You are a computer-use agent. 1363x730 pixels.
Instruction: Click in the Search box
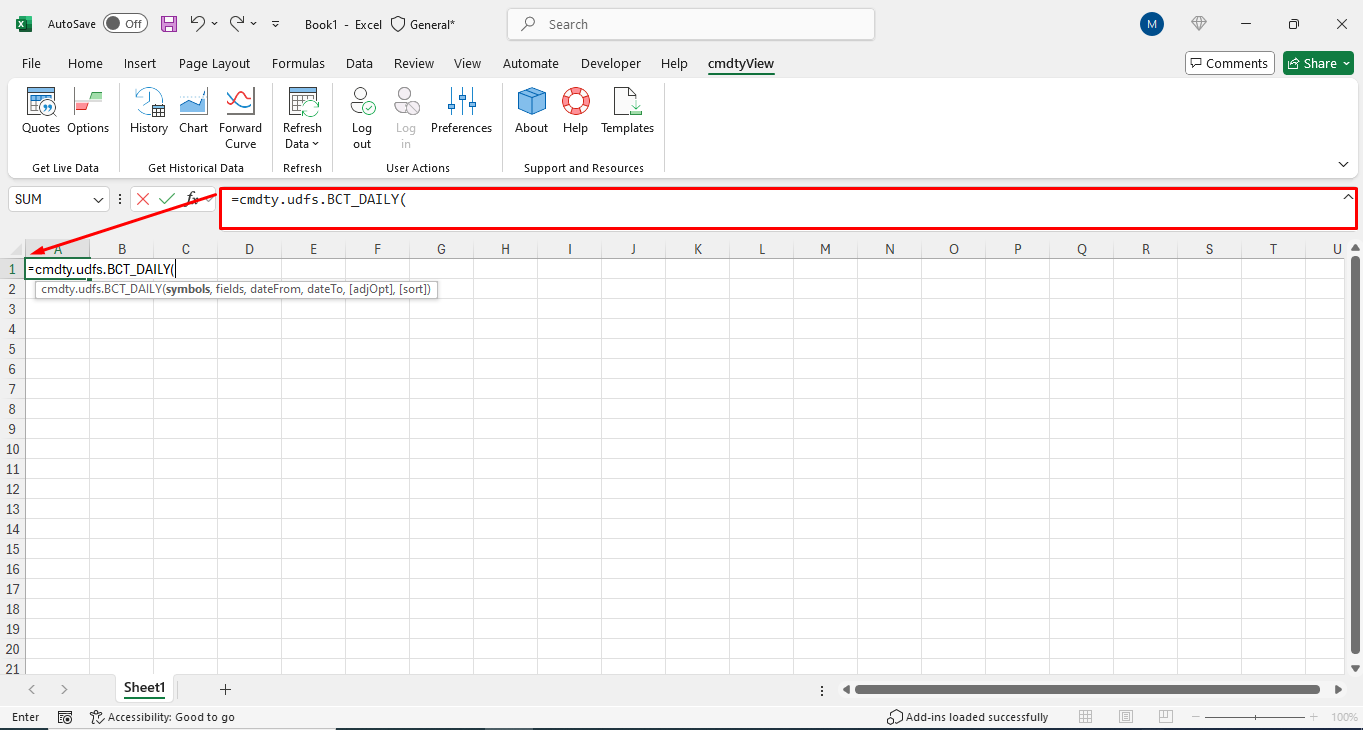tap(691, 24)
